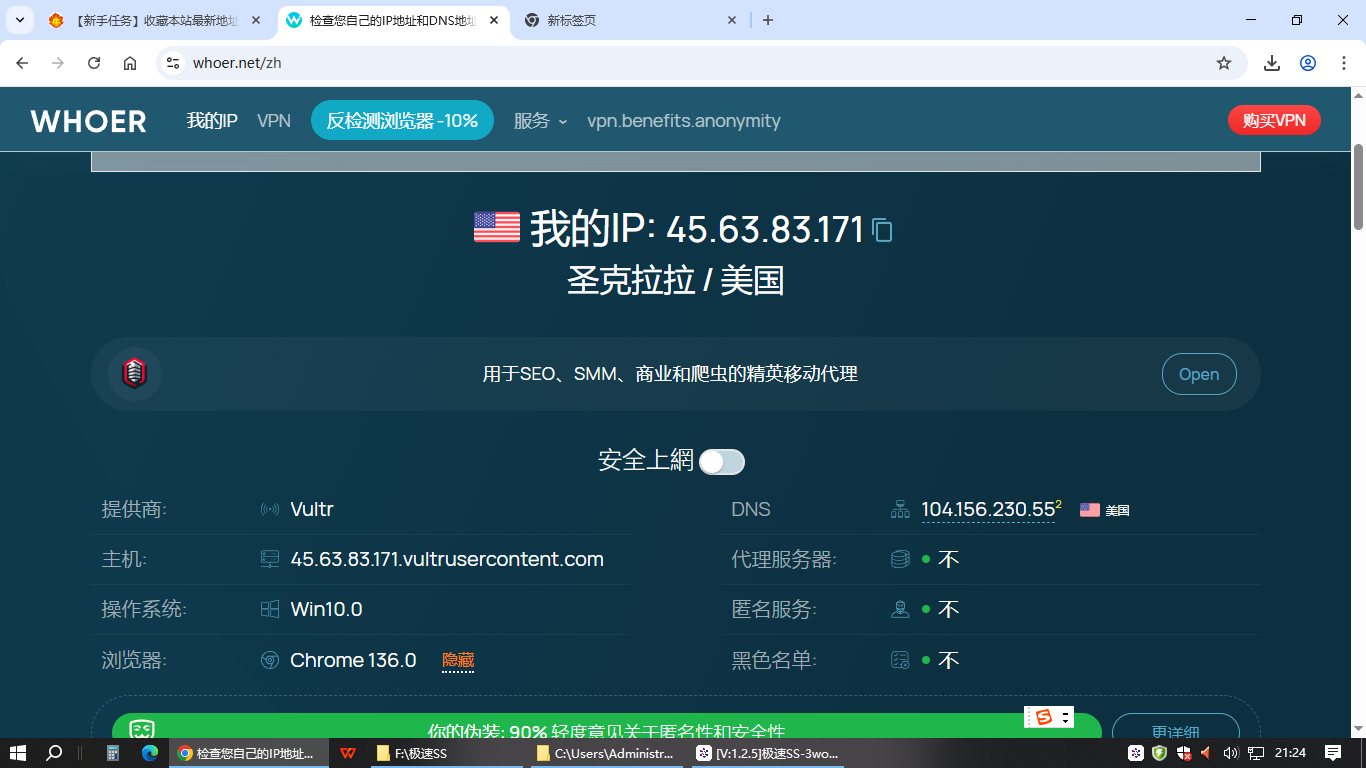
Task: Toggle the 安全上網 switch
Action: coord(722,461)
